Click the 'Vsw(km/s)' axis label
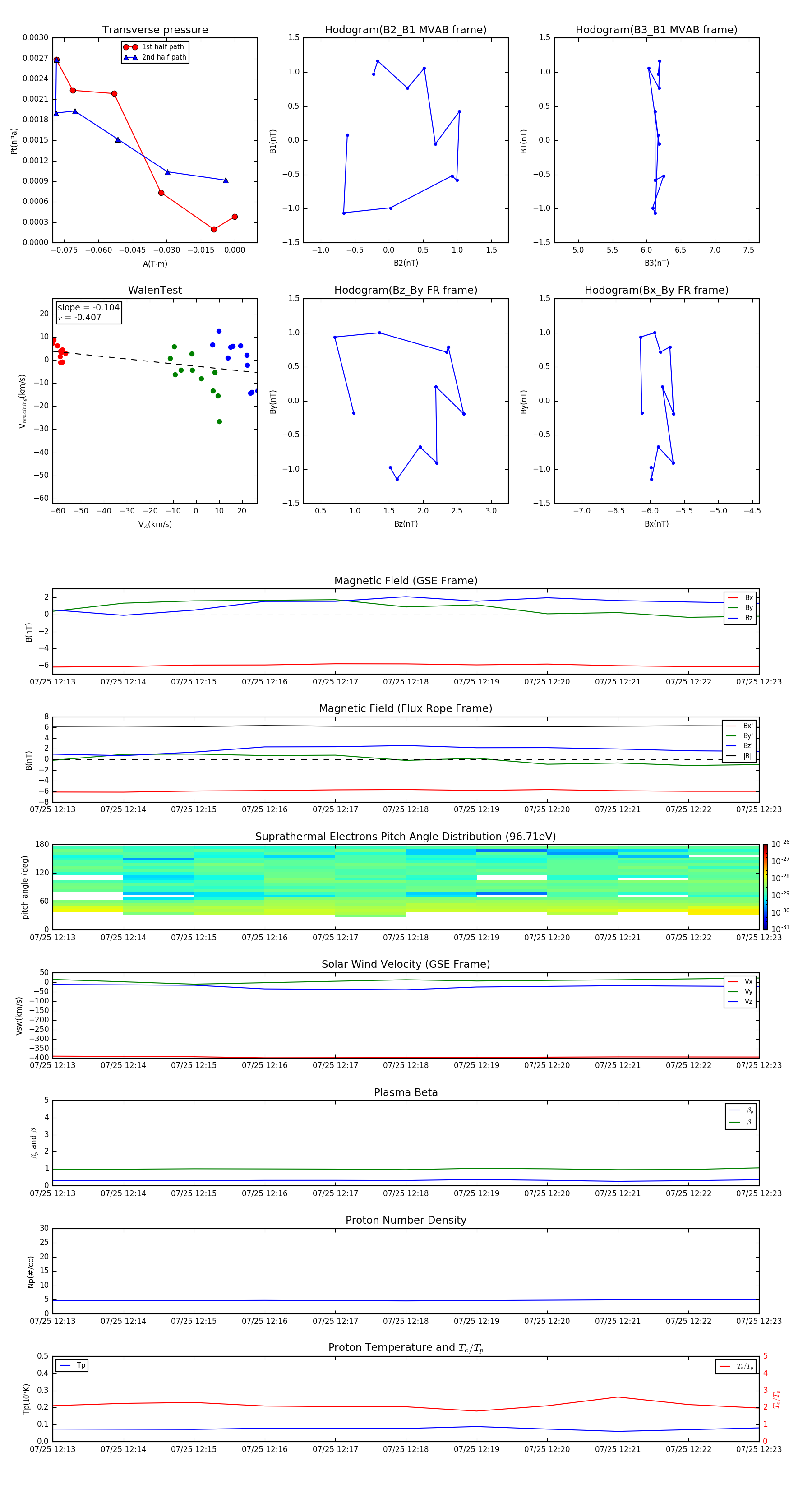The image size is (812, 1489). pos(19,1015)
